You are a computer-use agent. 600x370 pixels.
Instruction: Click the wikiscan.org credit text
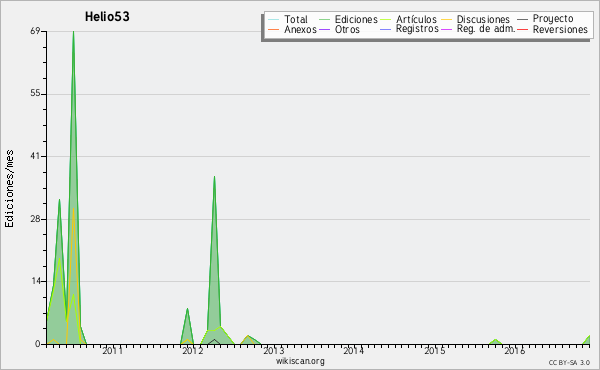[x=300, y=361]
